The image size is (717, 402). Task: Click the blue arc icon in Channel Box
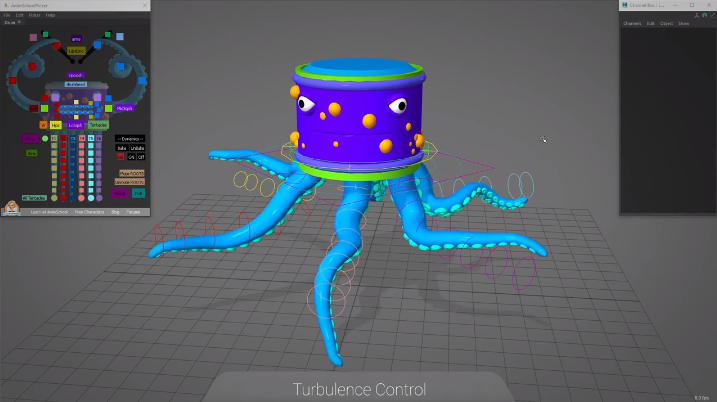705,15
